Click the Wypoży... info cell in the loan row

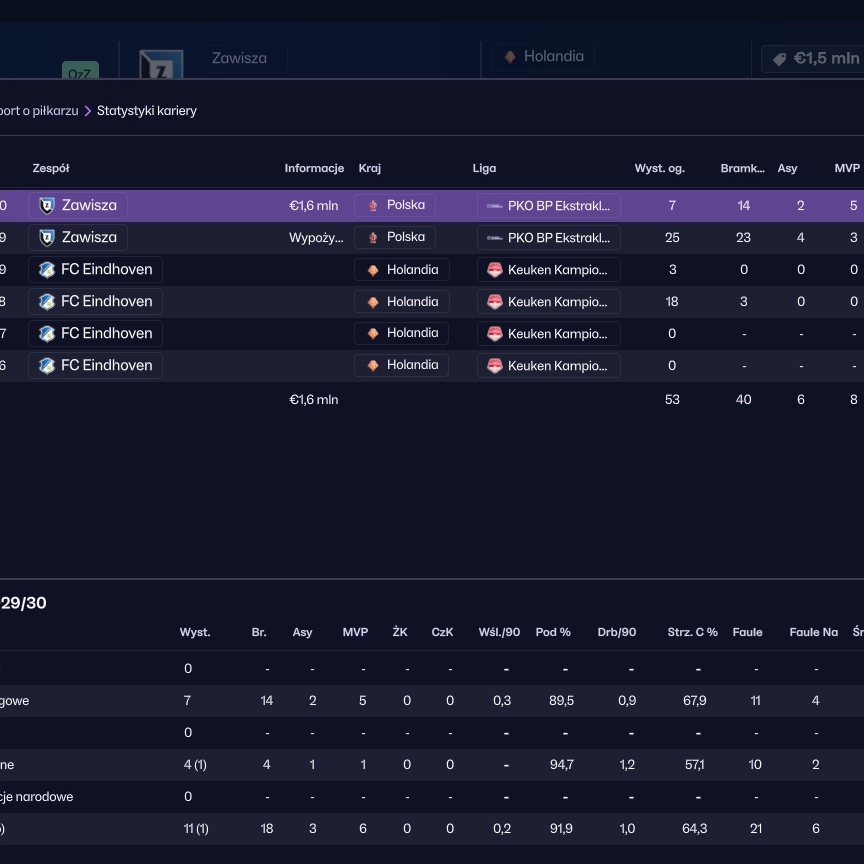tap(316, 238)
